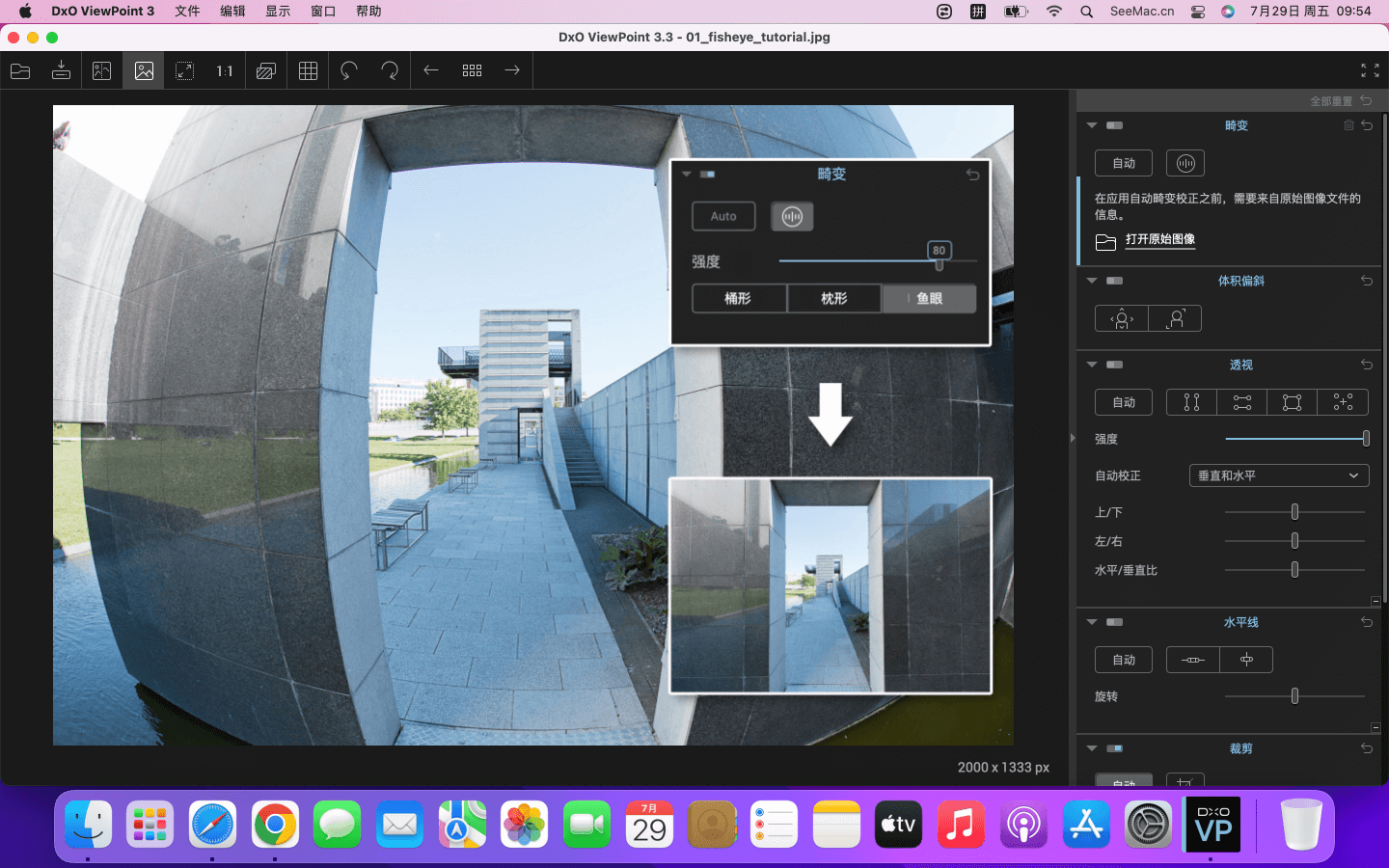The width and height of the screenshot is (1389, 868).
Task: Collapse the 水平线 panel section
Action: (1092, 622)
